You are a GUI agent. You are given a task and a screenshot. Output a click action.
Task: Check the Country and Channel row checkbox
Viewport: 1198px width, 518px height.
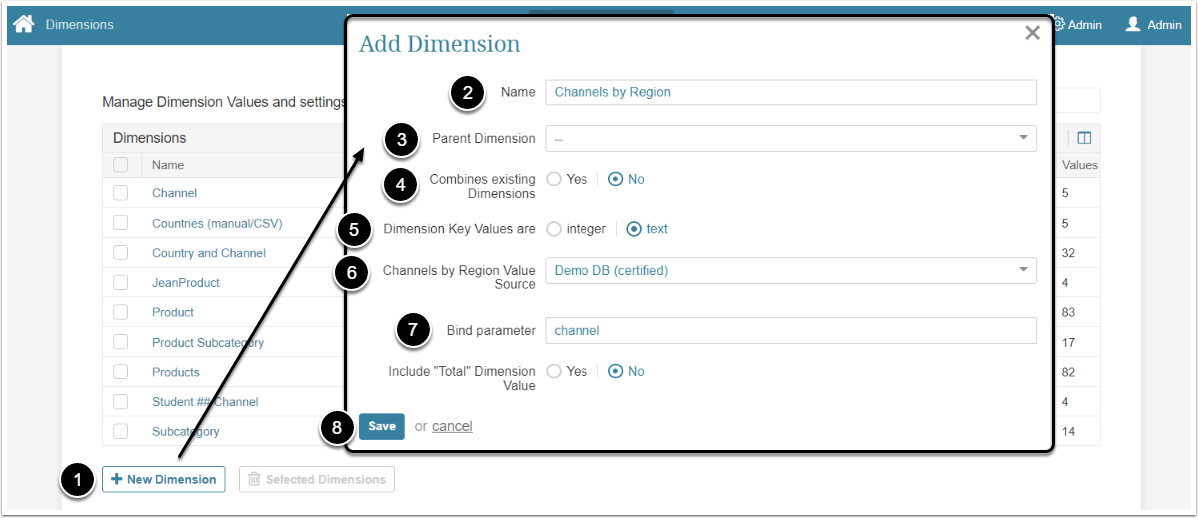click(121, 253)
